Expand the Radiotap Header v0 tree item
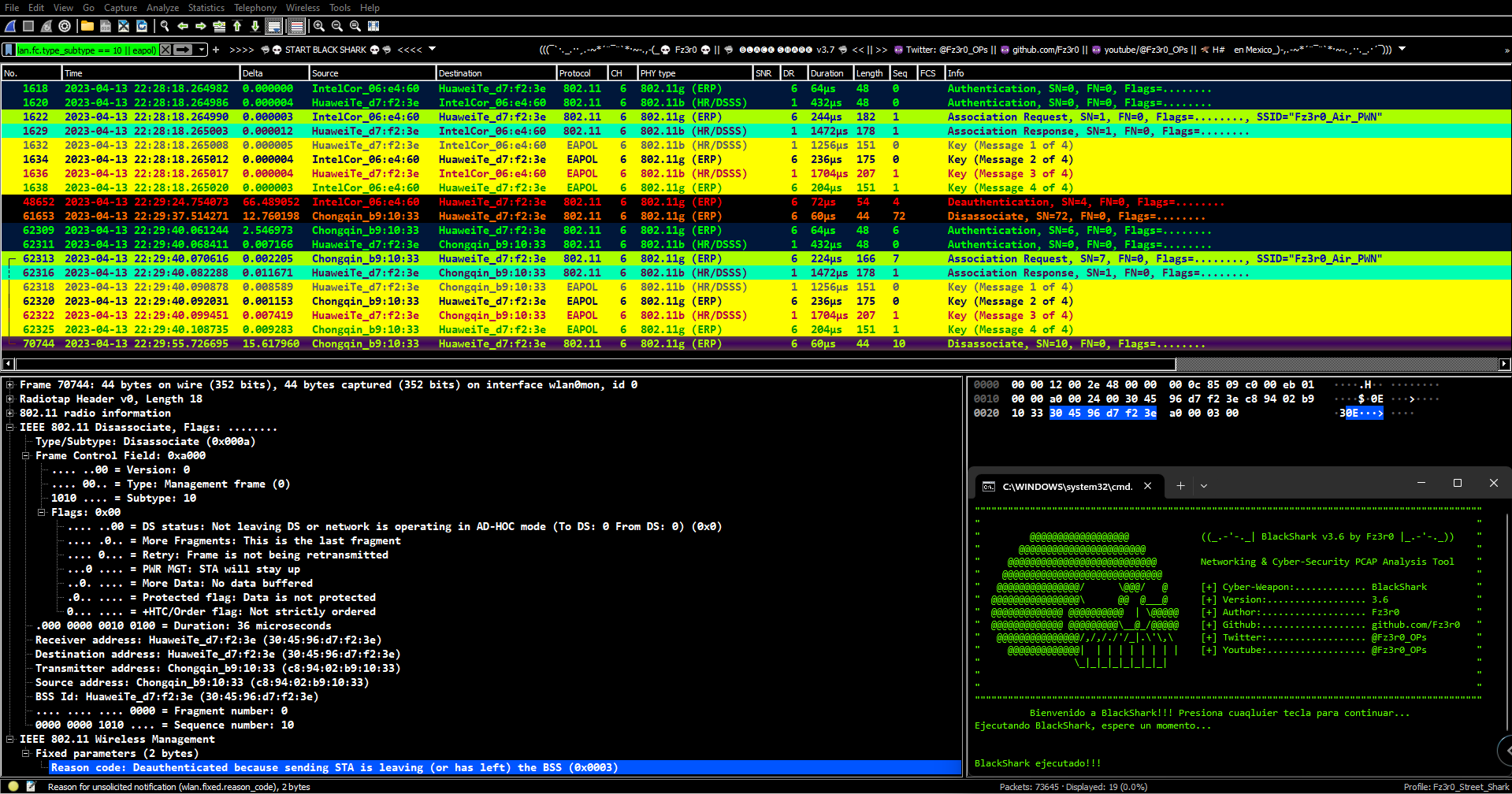The height and width of the screenshot is (794, 1512). tap(9, 399)
